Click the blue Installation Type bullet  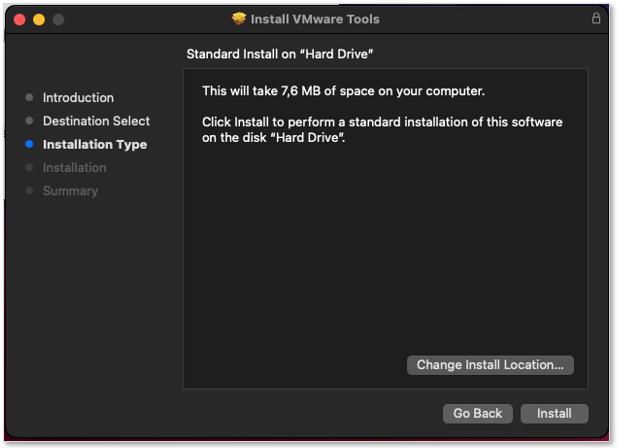pos(29,144)
